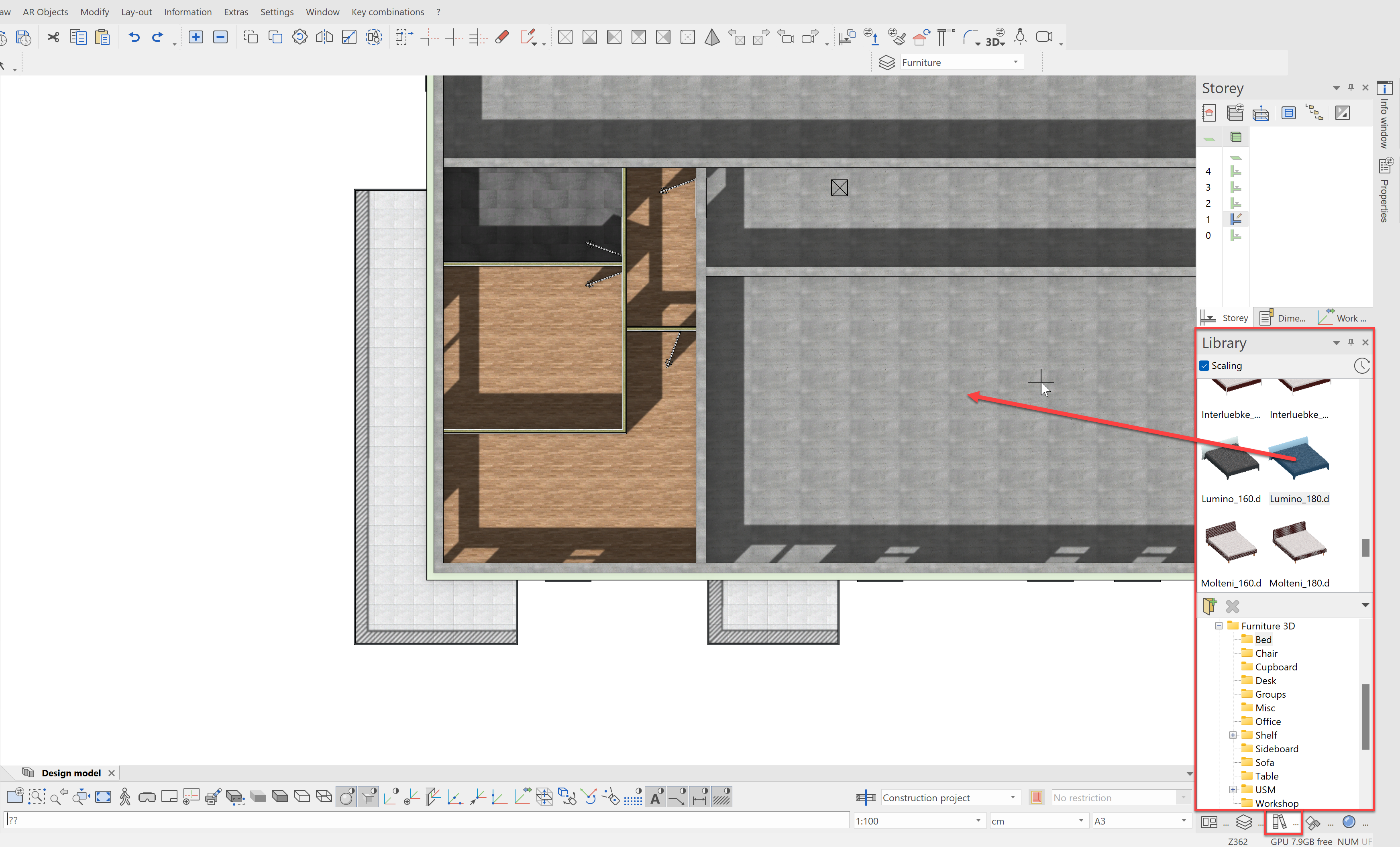Open the Modify menu
The image size is (1400, 847).
pyautogui.click(x=94, y=12)
